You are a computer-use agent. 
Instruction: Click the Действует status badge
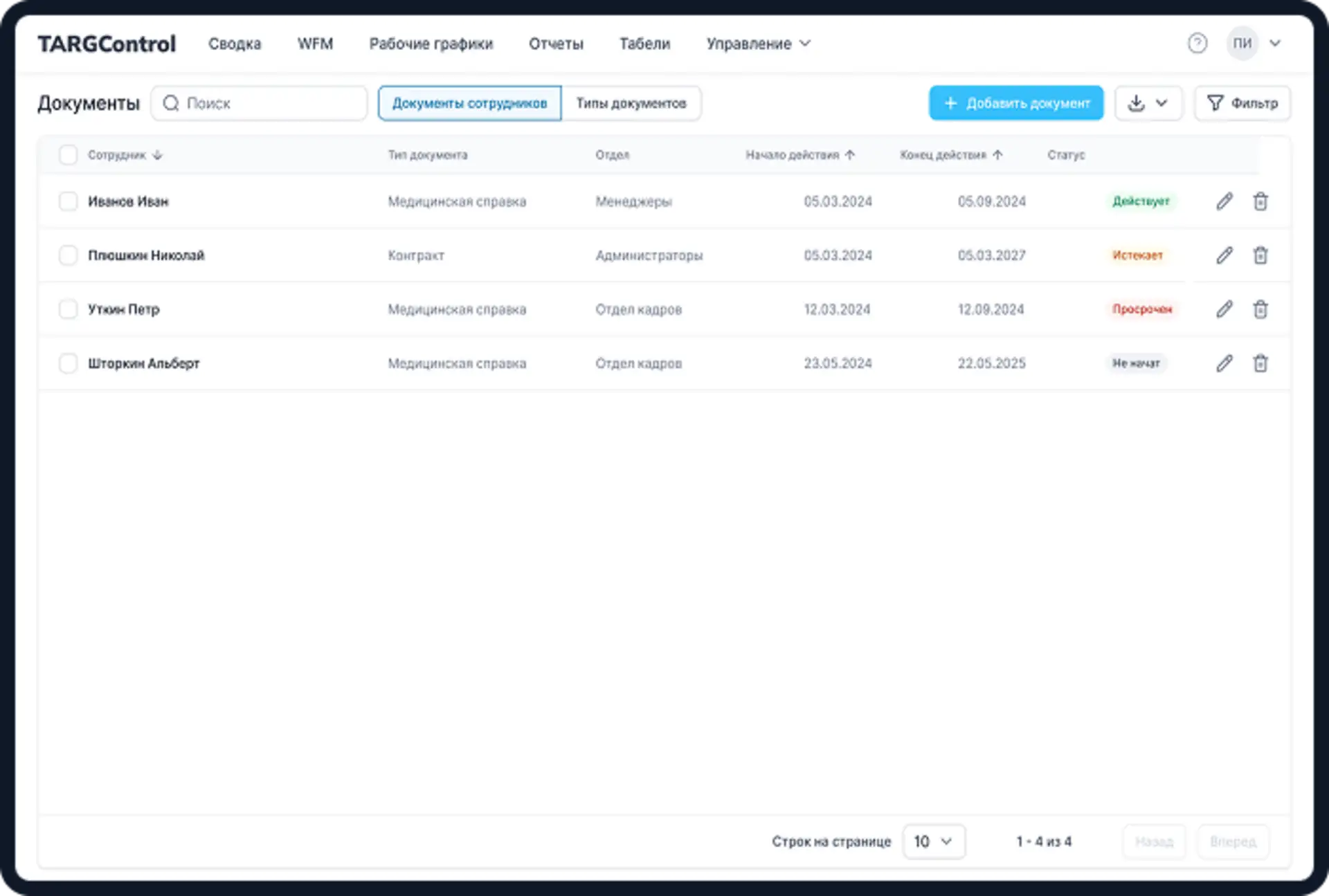coord(1140,201)
